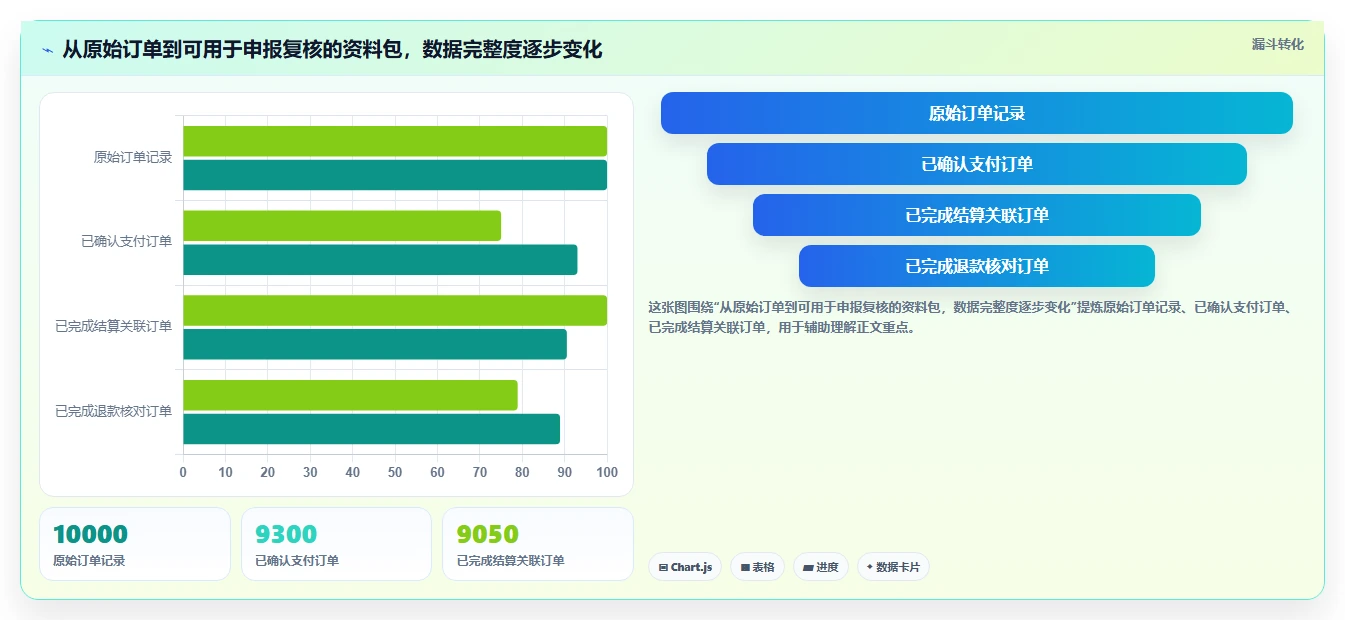
Task: Click the light green bar for 已确认支付订单
Action: [342, 226]
